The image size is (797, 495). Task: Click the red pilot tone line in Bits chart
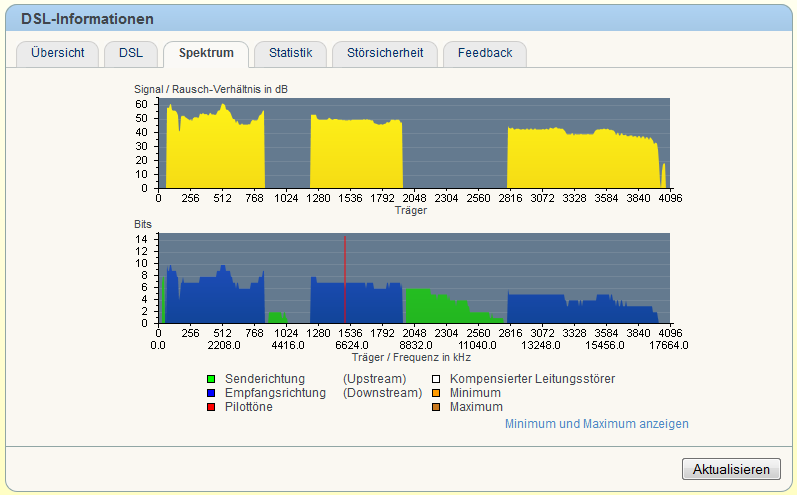(x=345, y=280)
